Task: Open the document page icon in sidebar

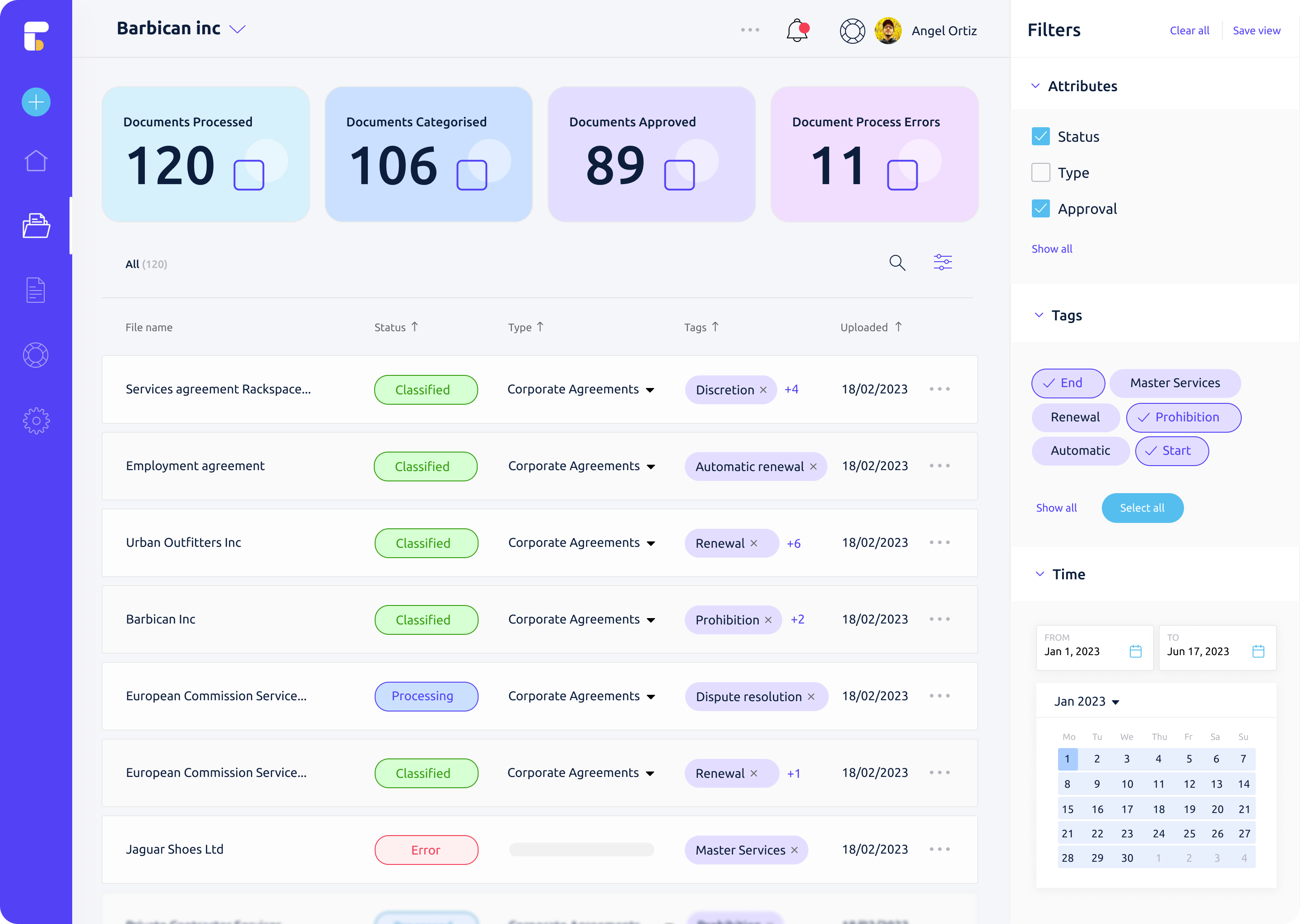Action: click(36, 290)
